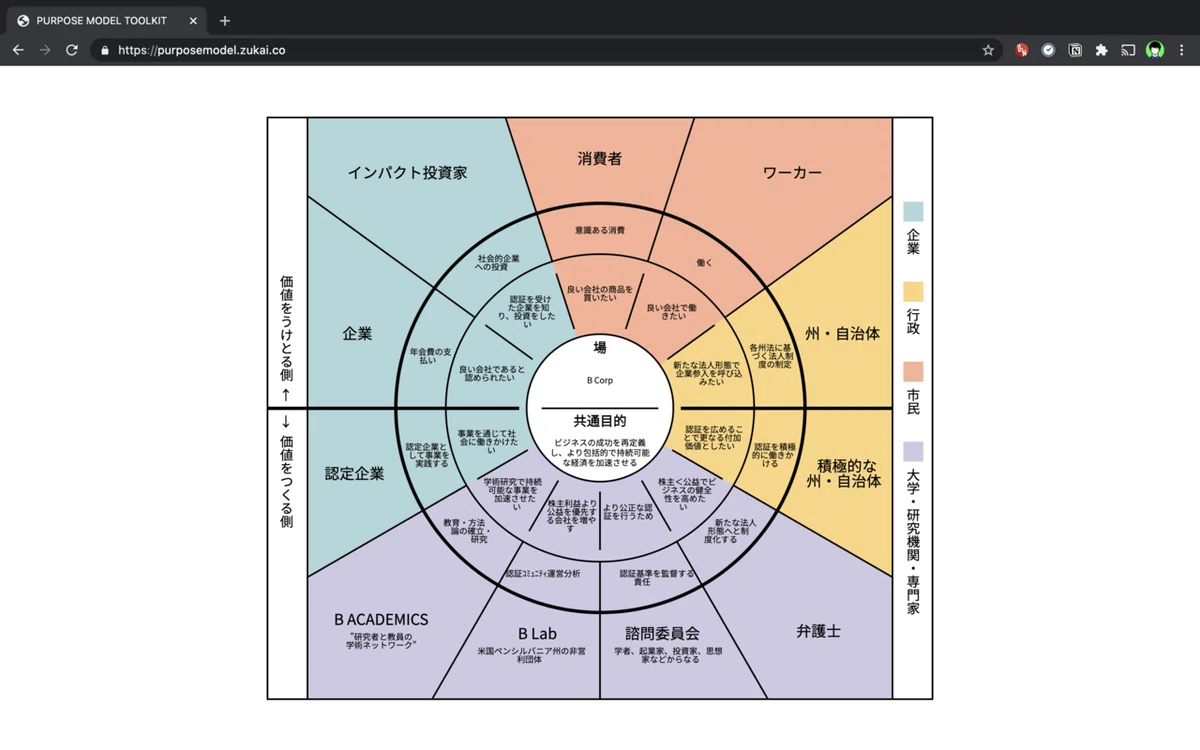Open the Chrome profile avatar
The image size is (1200, 750).
(x=1155, y=50)
